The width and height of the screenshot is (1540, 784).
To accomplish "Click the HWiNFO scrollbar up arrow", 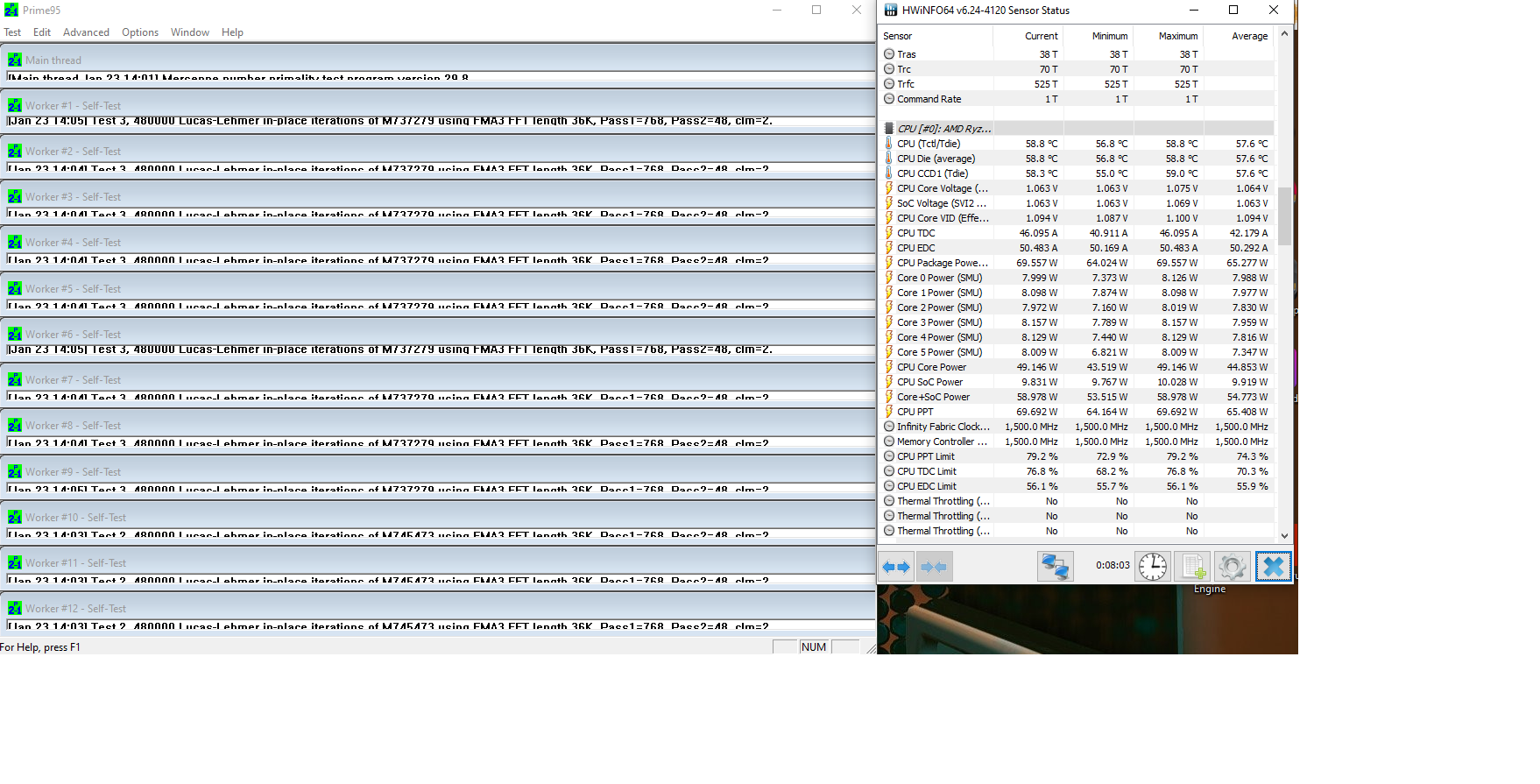I will (1284, 34).
